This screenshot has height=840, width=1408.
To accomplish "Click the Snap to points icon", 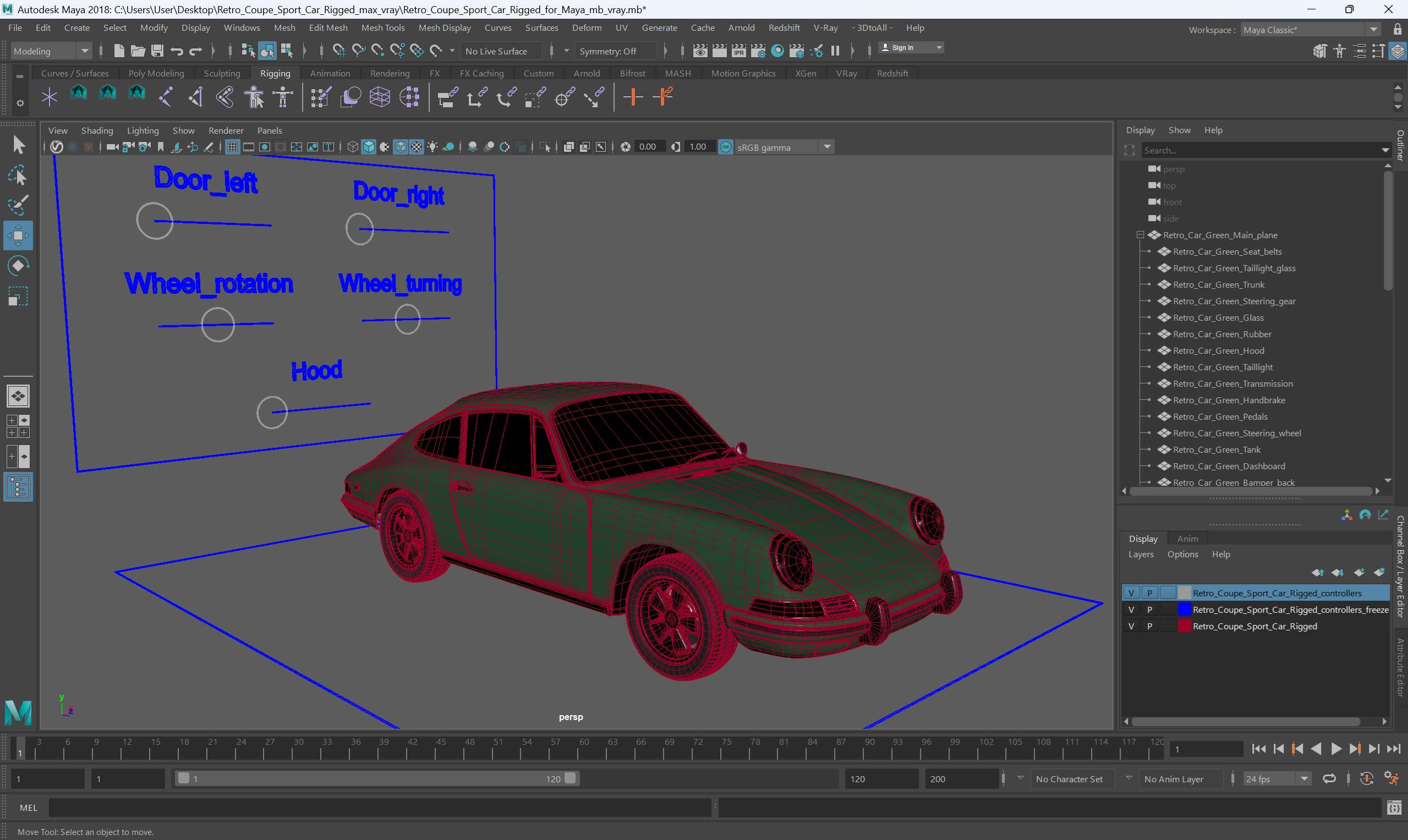I will point(377,51).
